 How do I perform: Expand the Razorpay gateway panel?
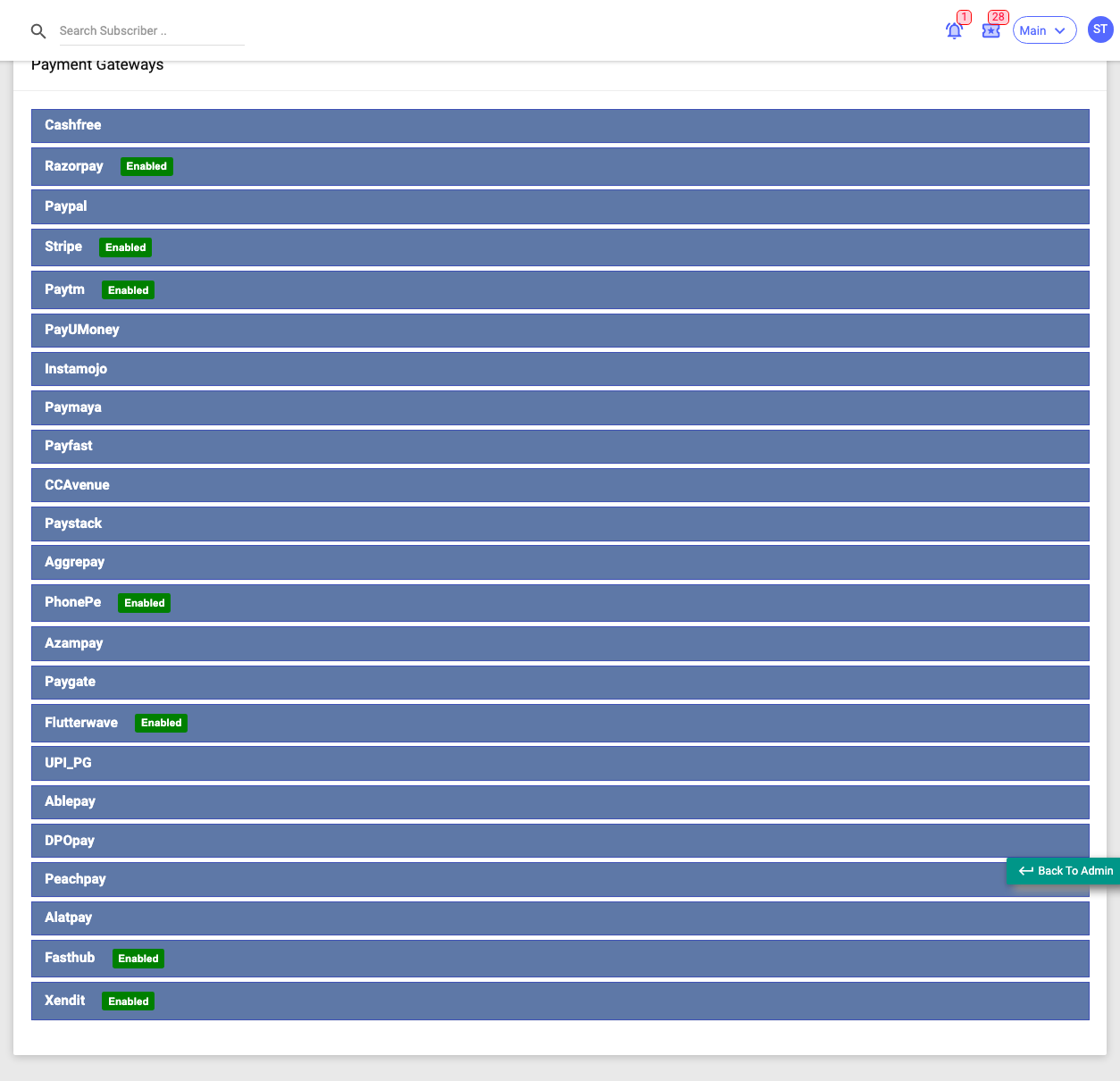[560, 166]
